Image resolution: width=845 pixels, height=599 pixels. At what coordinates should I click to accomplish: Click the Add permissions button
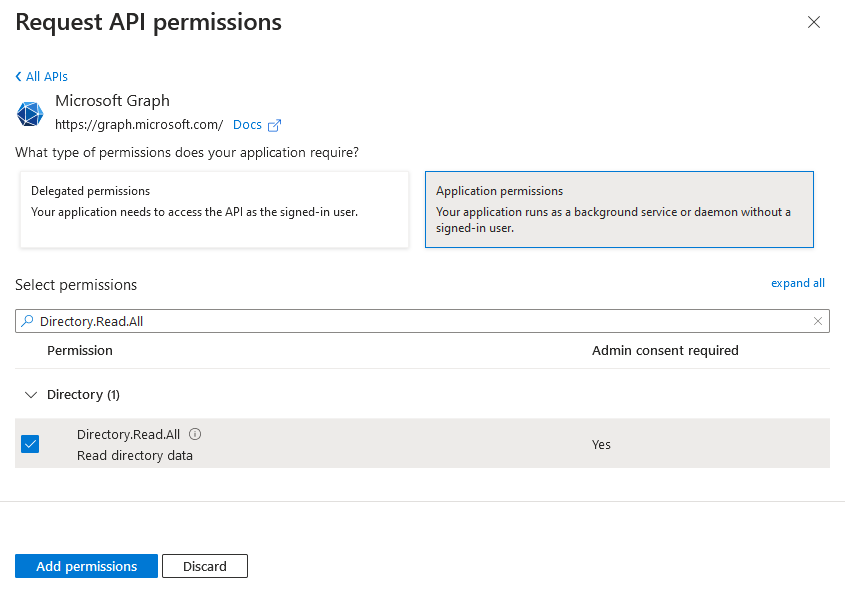(86, 566)
